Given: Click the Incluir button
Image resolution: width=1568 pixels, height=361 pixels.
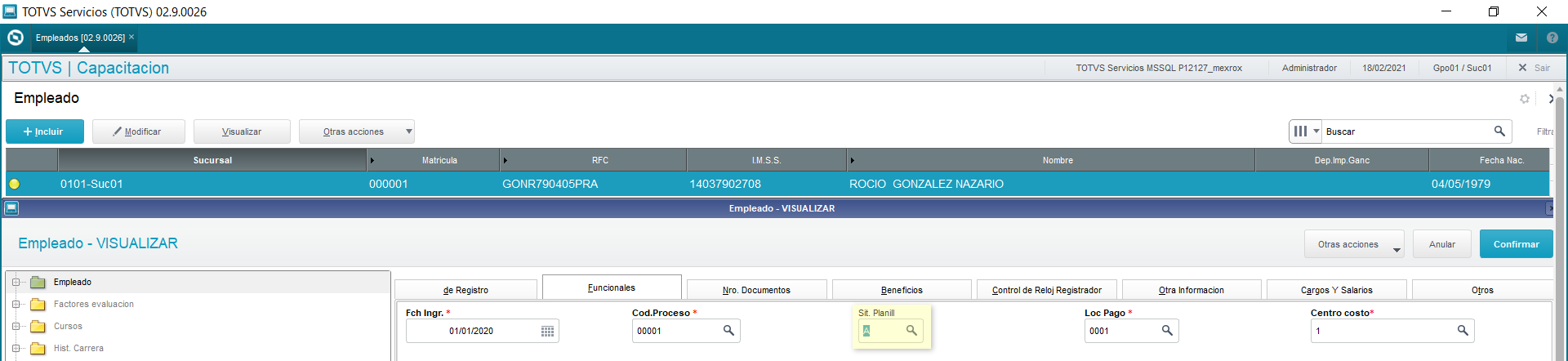Looking at the screenshot, I should click(45, 131).
